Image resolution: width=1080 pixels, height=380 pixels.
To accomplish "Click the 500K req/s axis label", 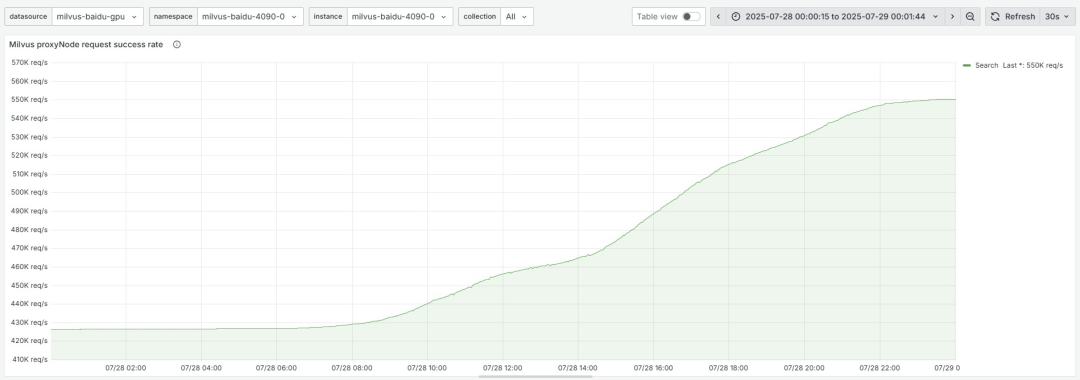I will [x=30, y=193].
